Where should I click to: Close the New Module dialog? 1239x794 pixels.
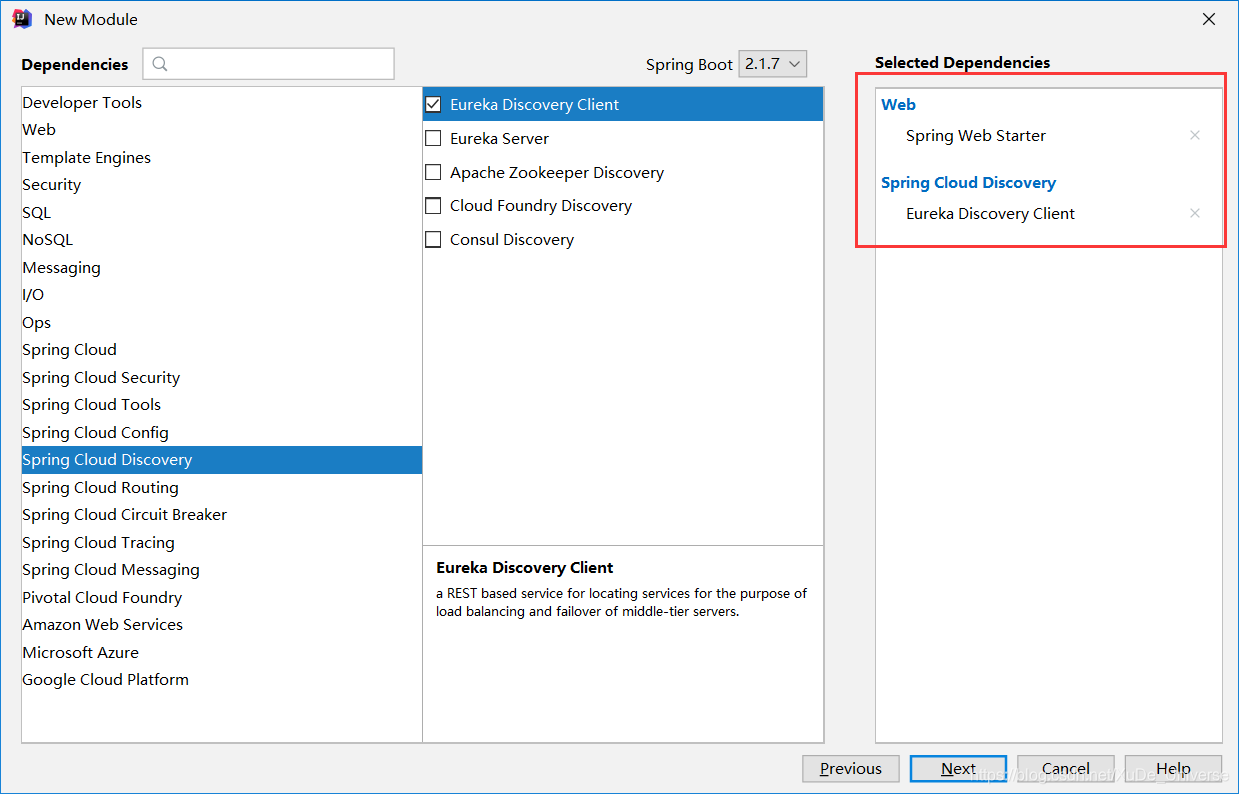coord(1208,19)
